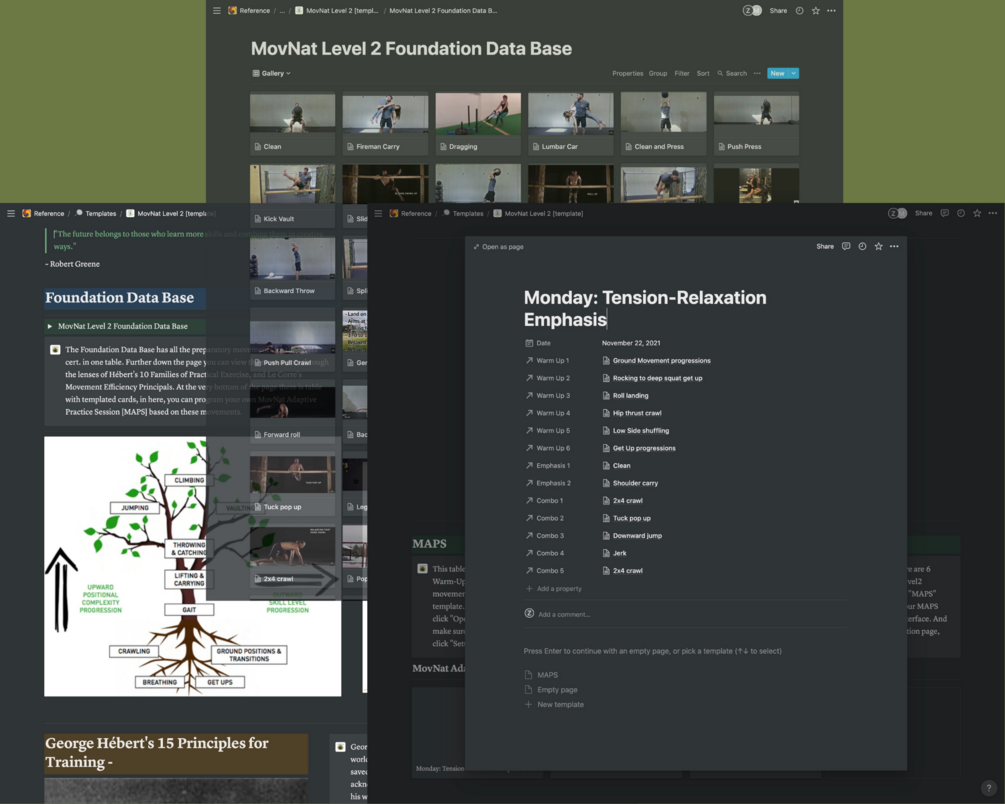Open the Hip thrust crawl relation
The image size is (1005, 804).
[632, 414]
